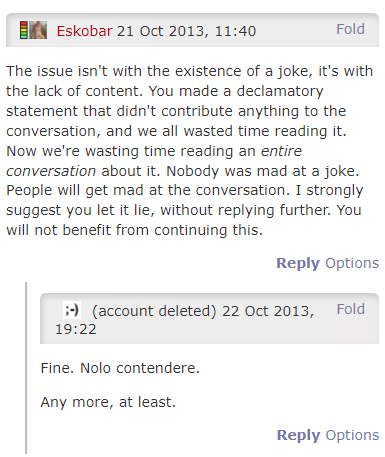Fold Eskobar's comment

(x=350, y=29)
